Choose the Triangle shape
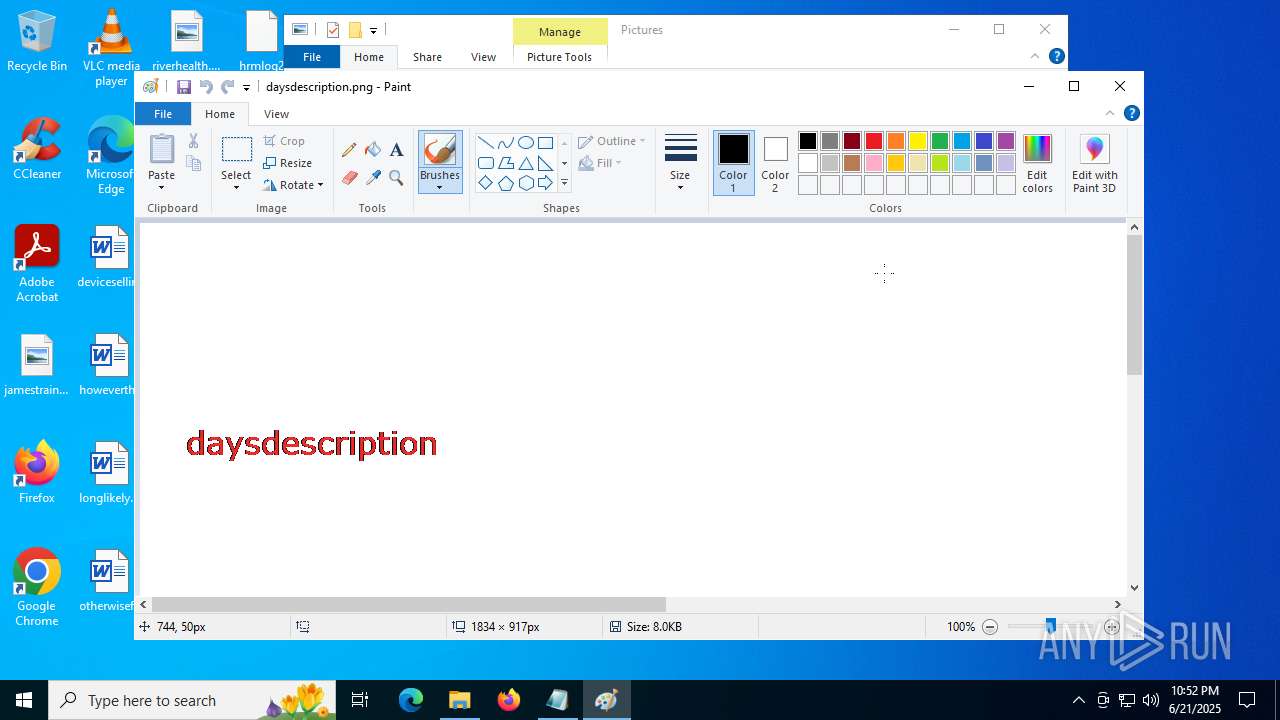 click(525, 163)
